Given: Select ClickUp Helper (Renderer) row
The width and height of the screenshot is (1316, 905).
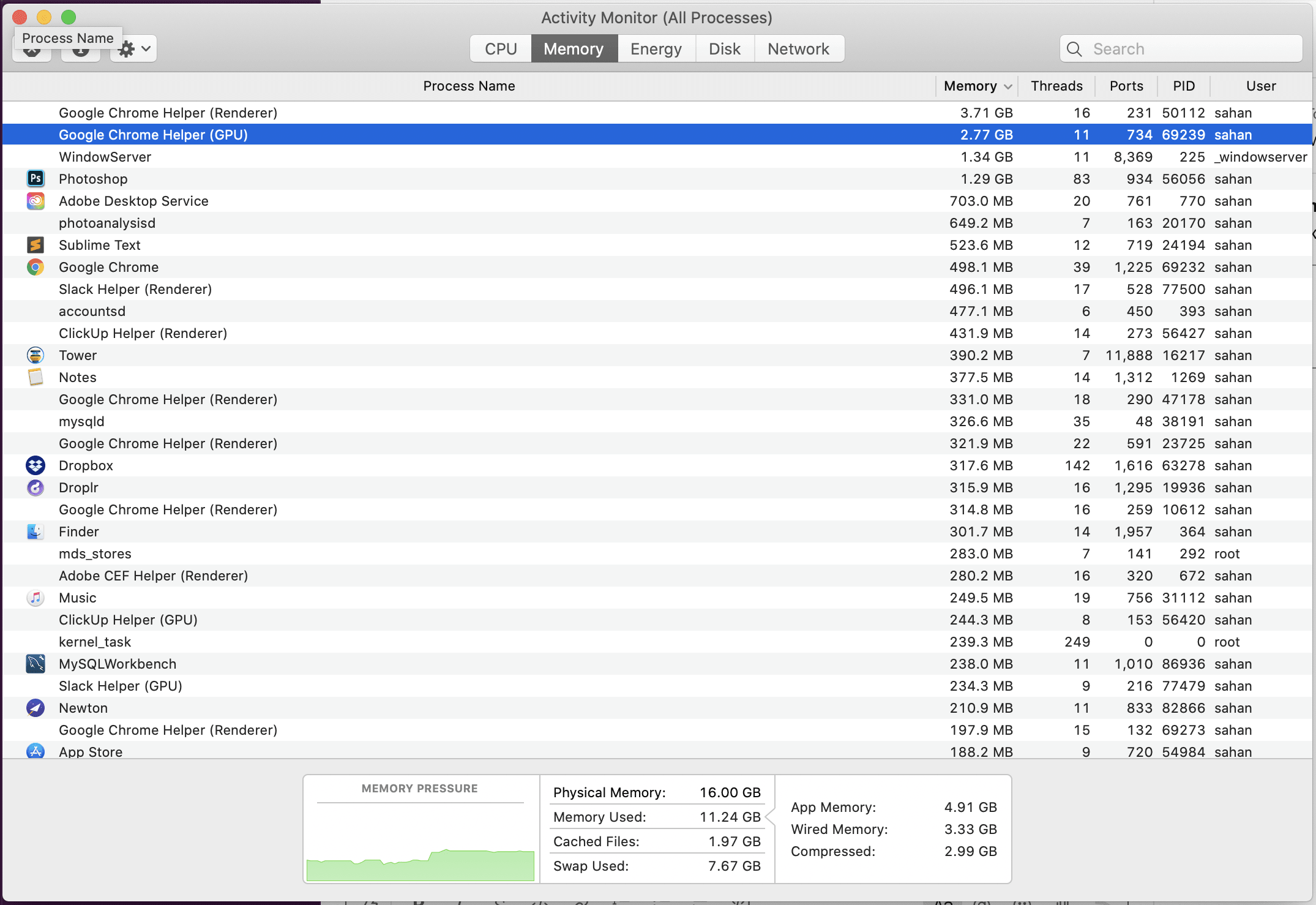Looking at the screenshot, I should click(x=657, y=333).
